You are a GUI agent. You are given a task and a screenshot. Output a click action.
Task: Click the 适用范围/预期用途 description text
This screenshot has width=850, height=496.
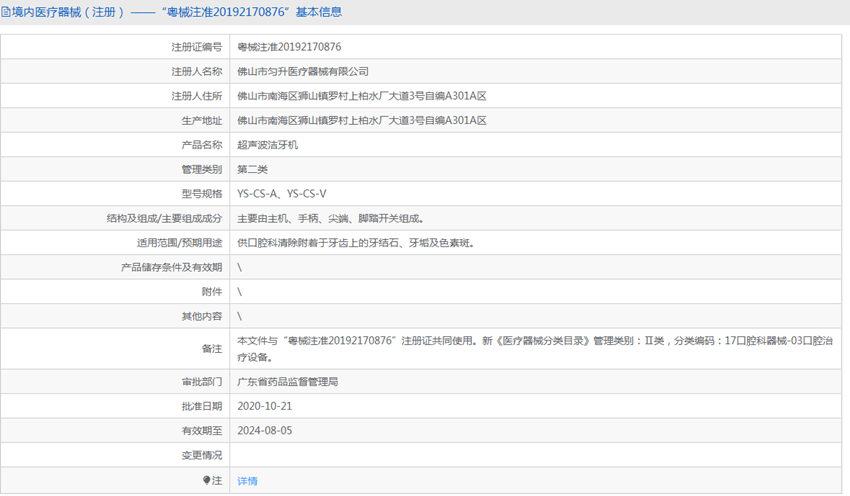point(355,243)
